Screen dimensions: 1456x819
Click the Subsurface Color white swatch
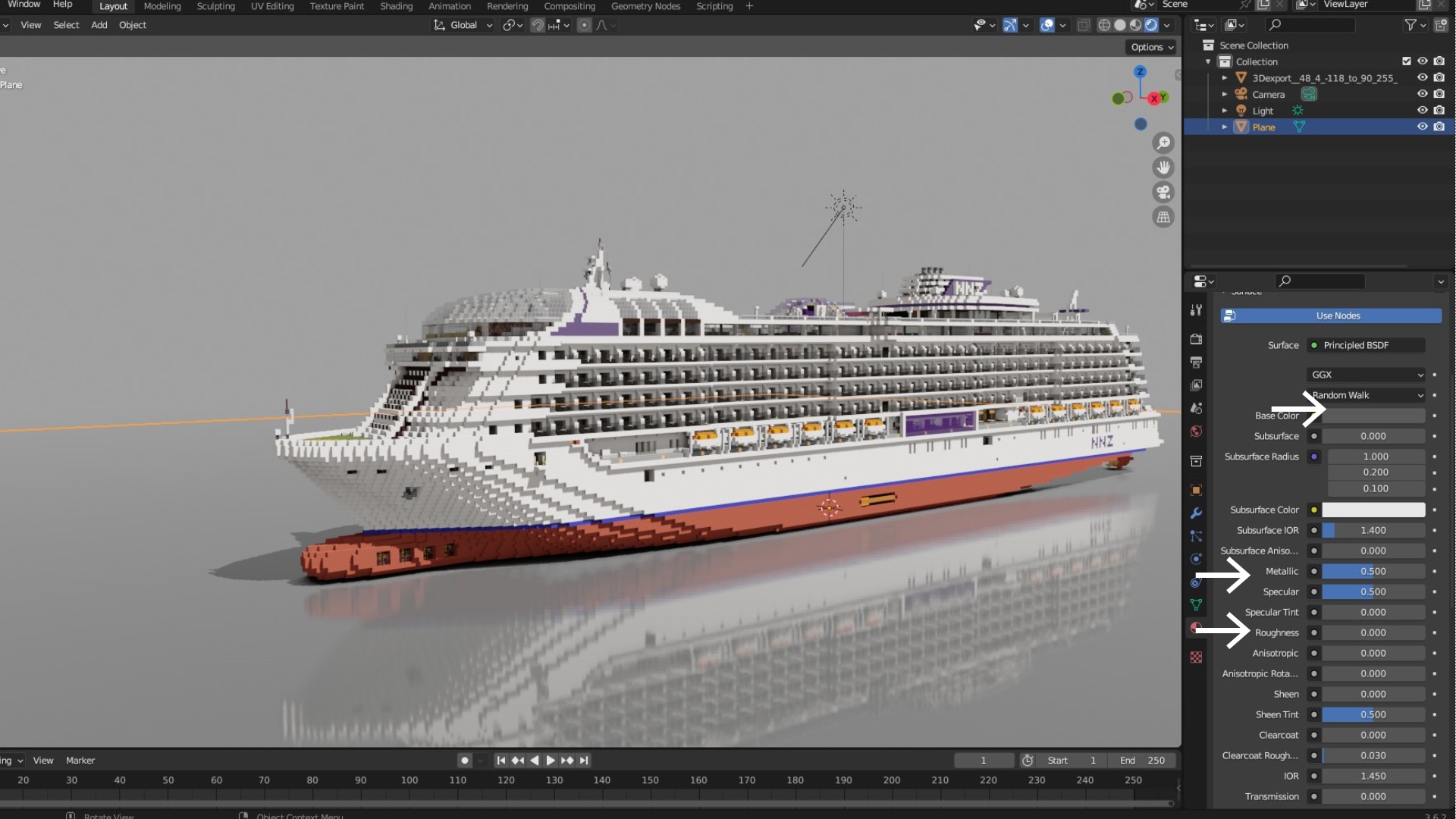pos(1373,510)
